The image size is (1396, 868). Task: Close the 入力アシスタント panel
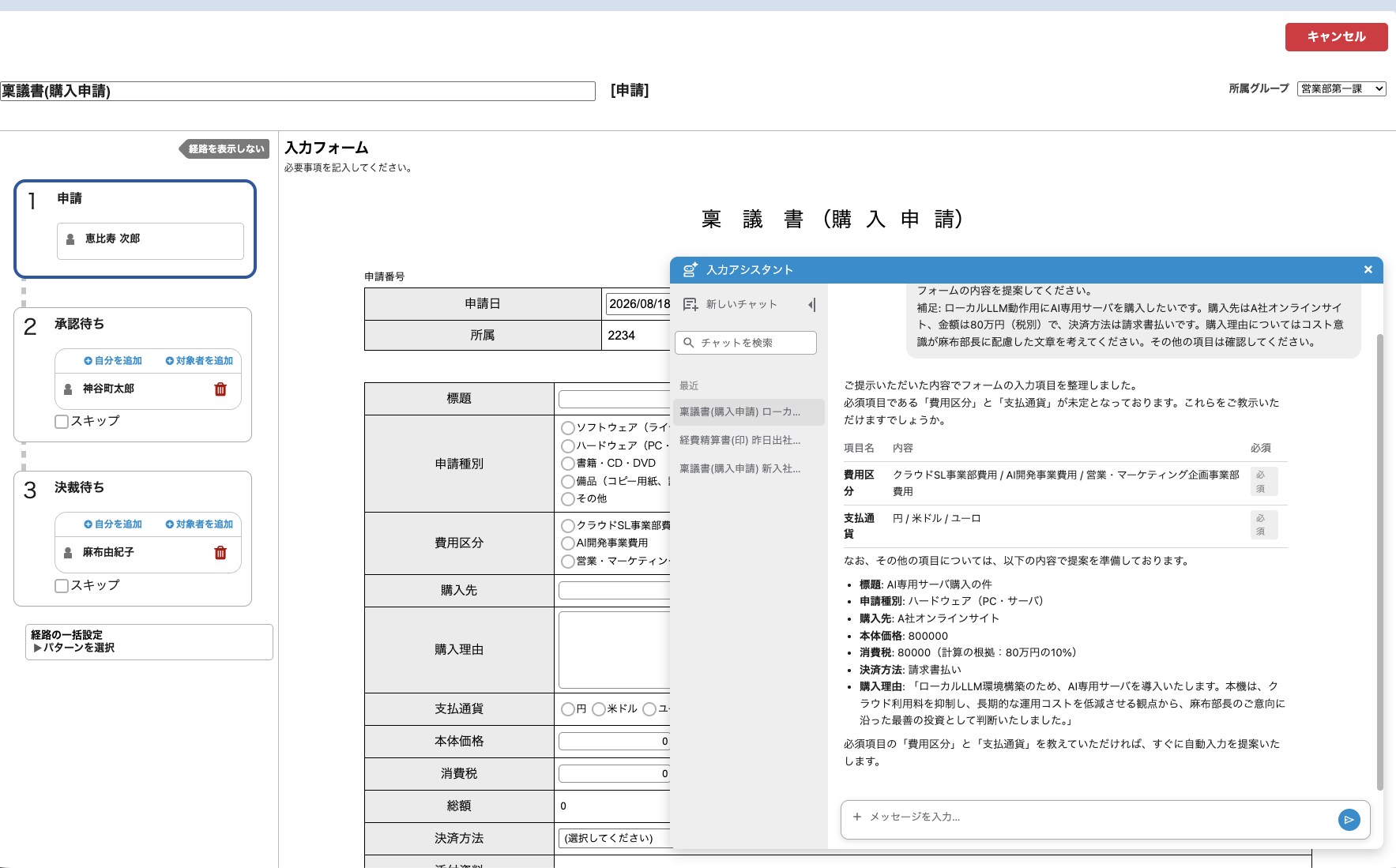1368,269
